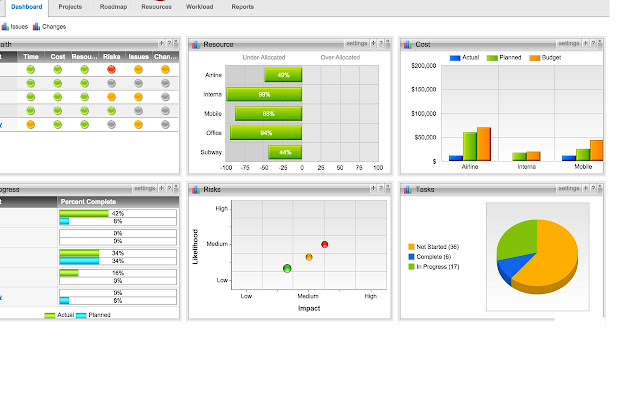Click the orange risk bubble on chart

tap(309, 257)
